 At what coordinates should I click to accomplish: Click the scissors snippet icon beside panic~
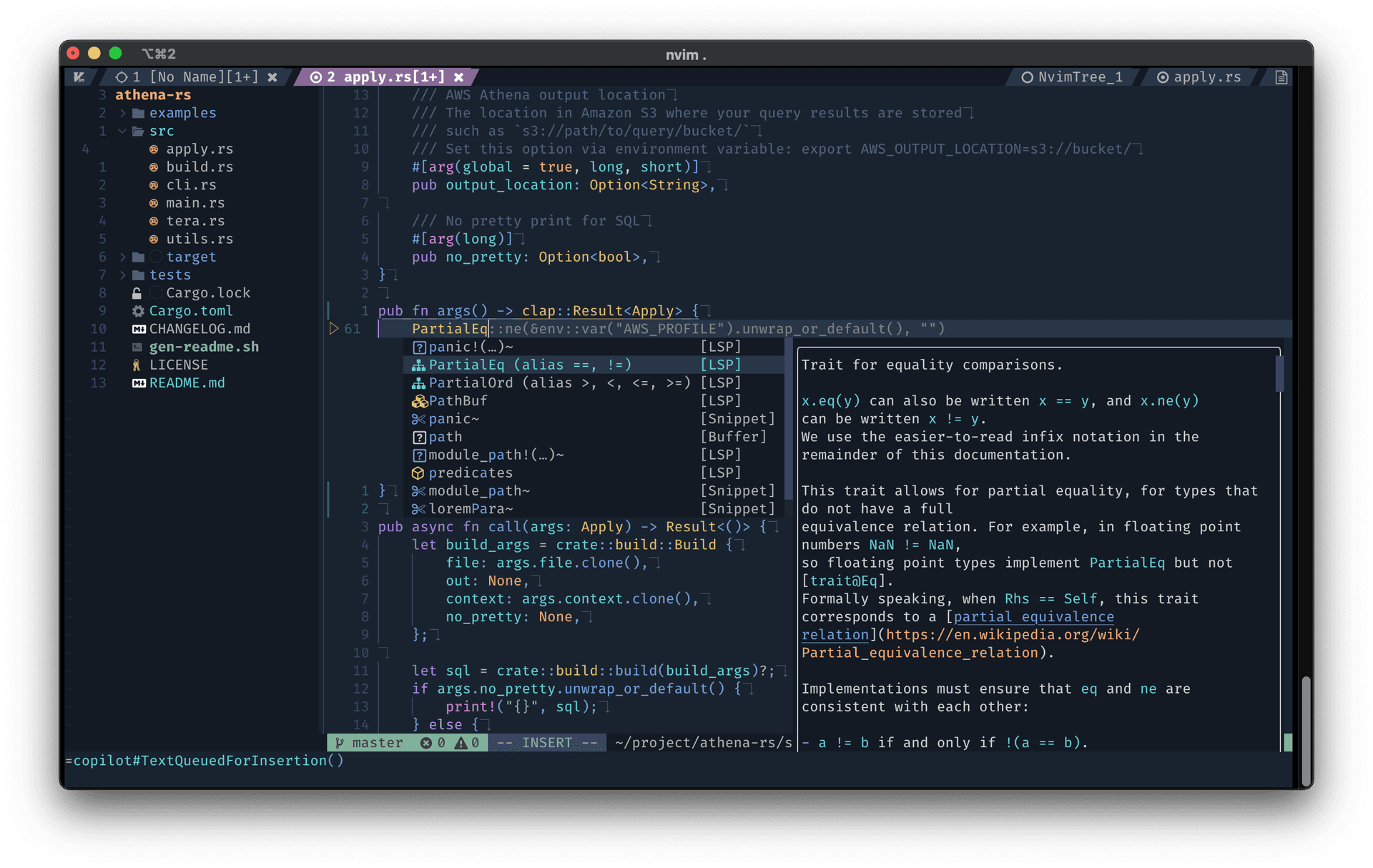[x=418, y=419]
